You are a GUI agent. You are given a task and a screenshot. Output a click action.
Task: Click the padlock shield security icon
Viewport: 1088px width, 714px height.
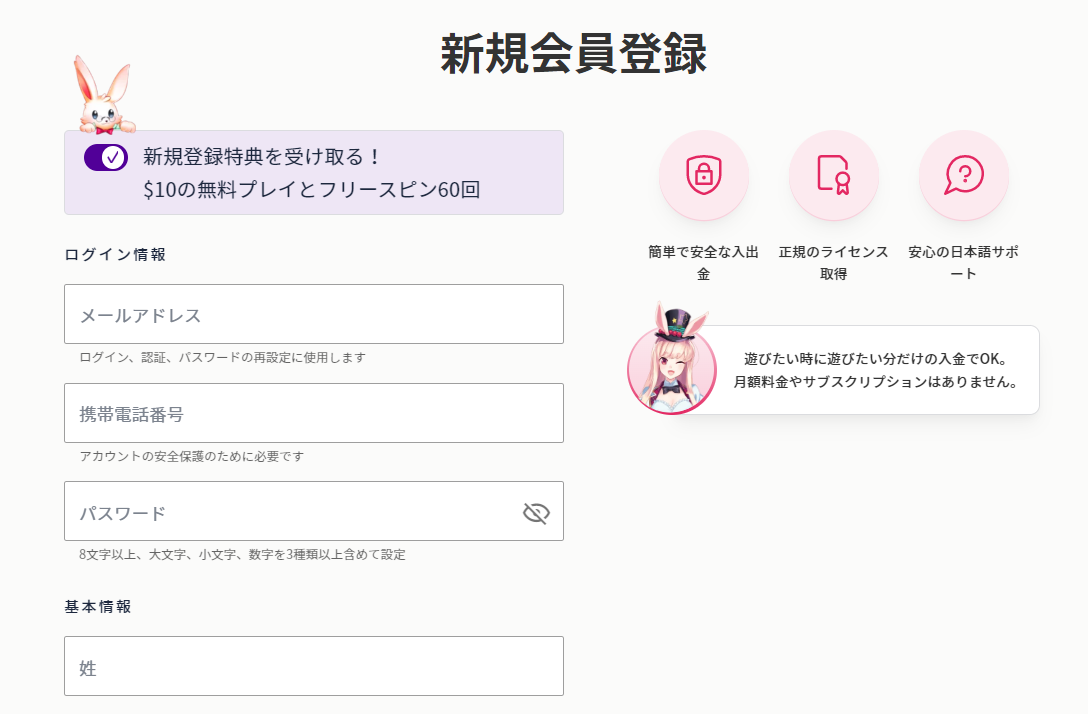[x=704, y=175]
